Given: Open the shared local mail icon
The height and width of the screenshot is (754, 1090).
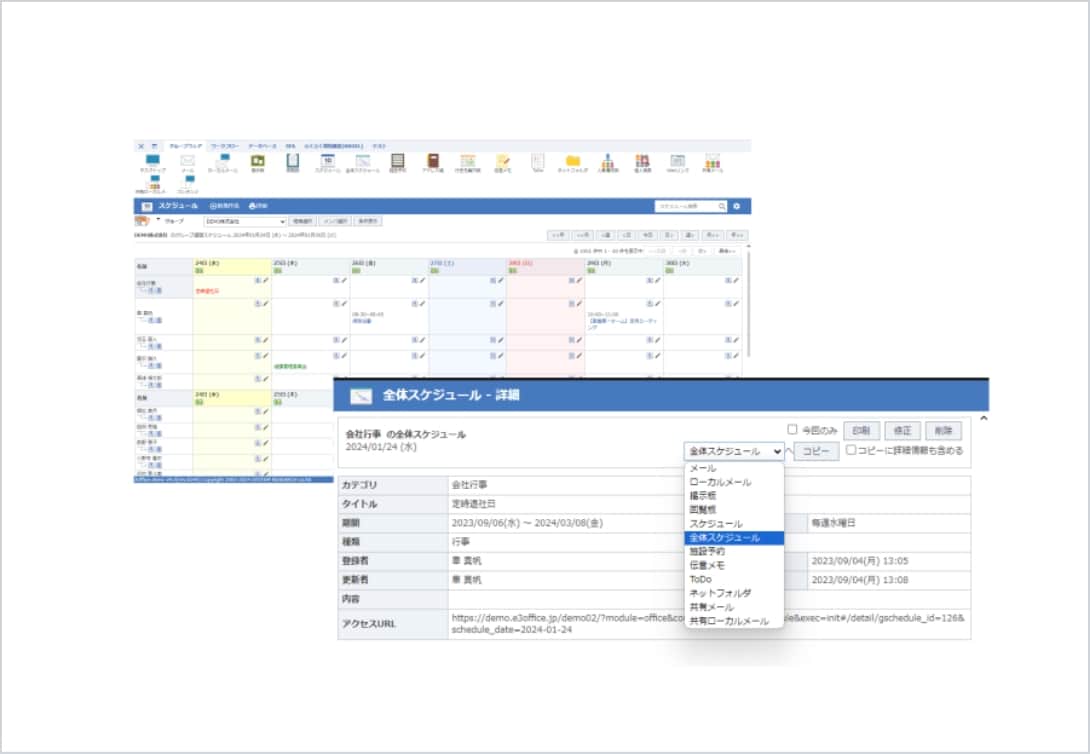Looking at the screenshot, I should coord(154,183).
